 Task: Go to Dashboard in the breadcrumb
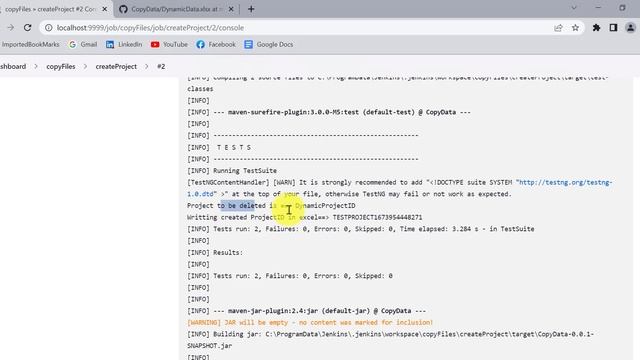coord(13,66)
